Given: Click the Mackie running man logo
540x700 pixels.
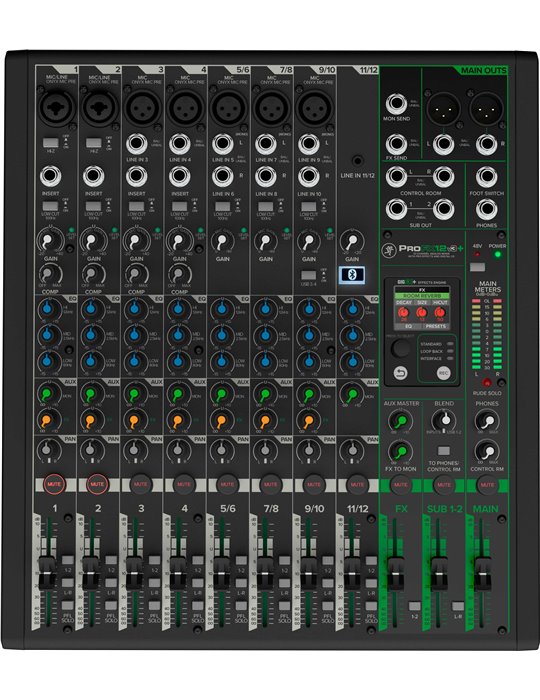Looking at the screenshot, I should click(x=389, y=249).
